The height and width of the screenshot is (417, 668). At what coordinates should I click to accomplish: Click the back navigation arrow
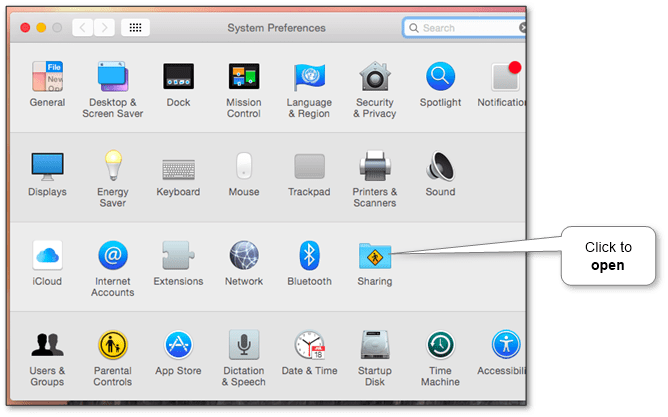point(83,28)
